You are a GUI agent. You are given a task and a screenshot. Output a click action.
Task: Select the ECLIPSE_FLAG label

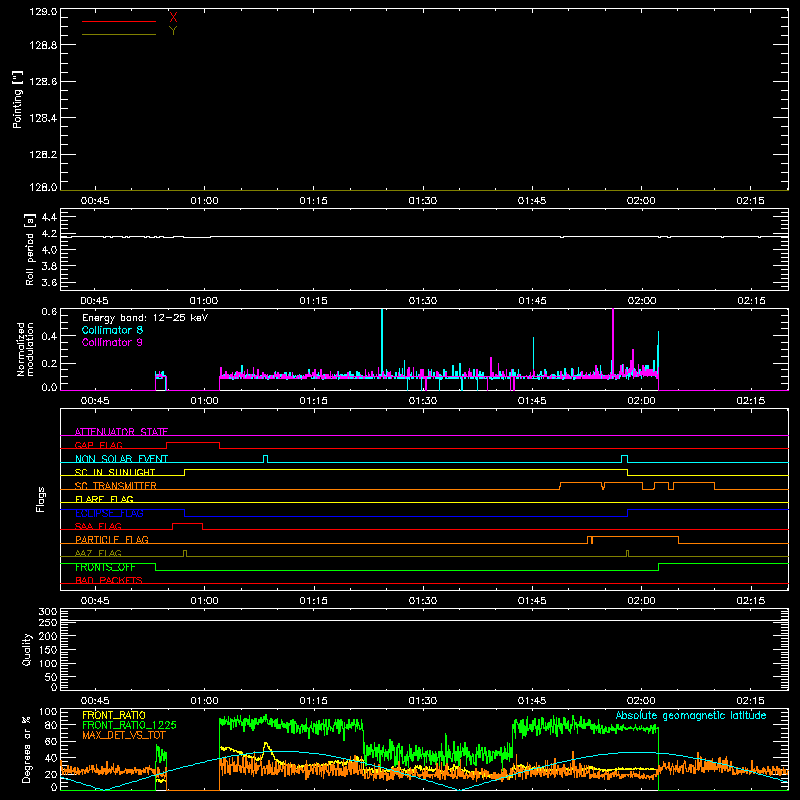[109, 513]
